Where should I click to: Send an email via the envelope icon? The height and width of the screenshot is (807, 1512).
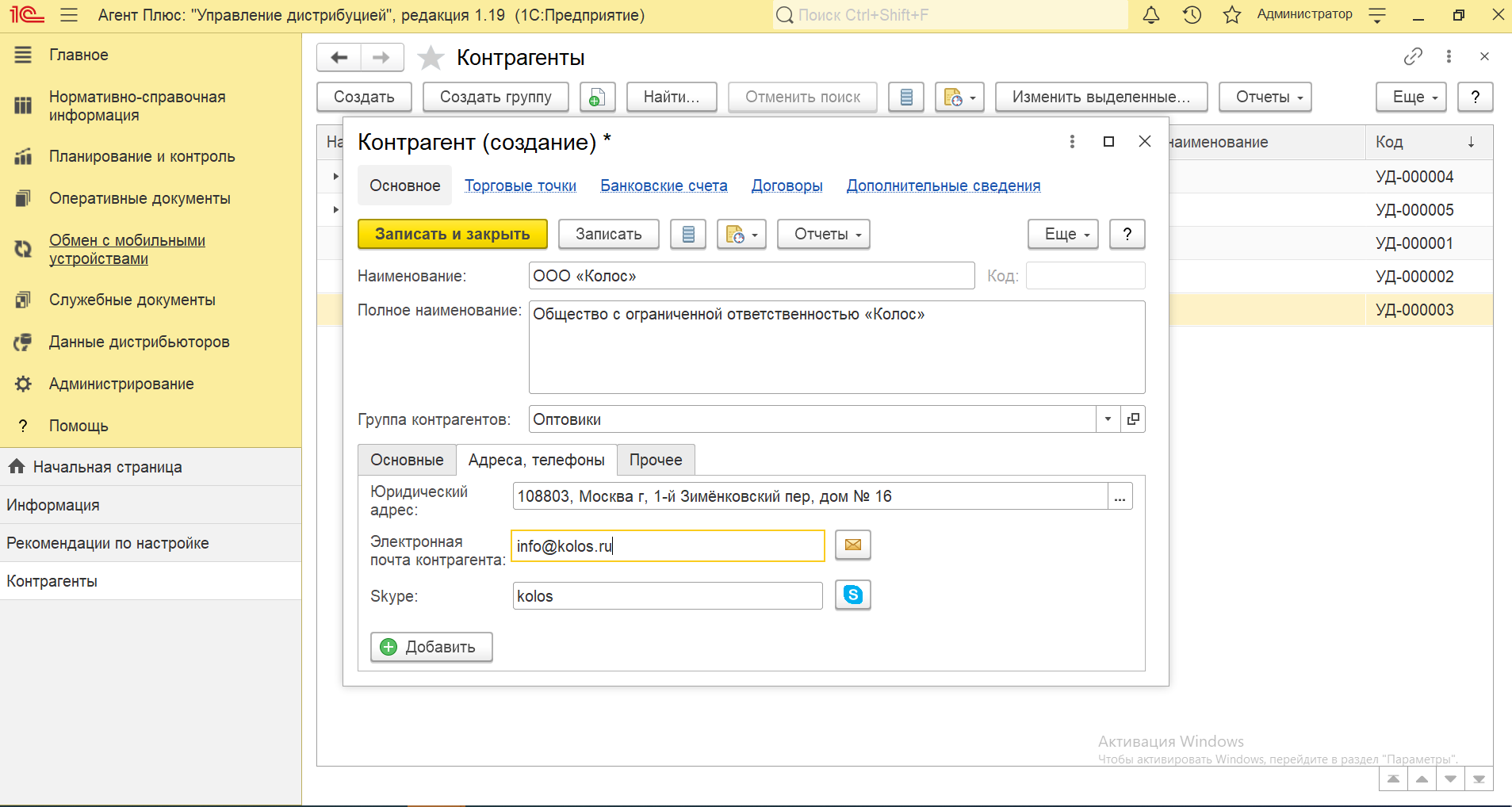pos(853,545)
